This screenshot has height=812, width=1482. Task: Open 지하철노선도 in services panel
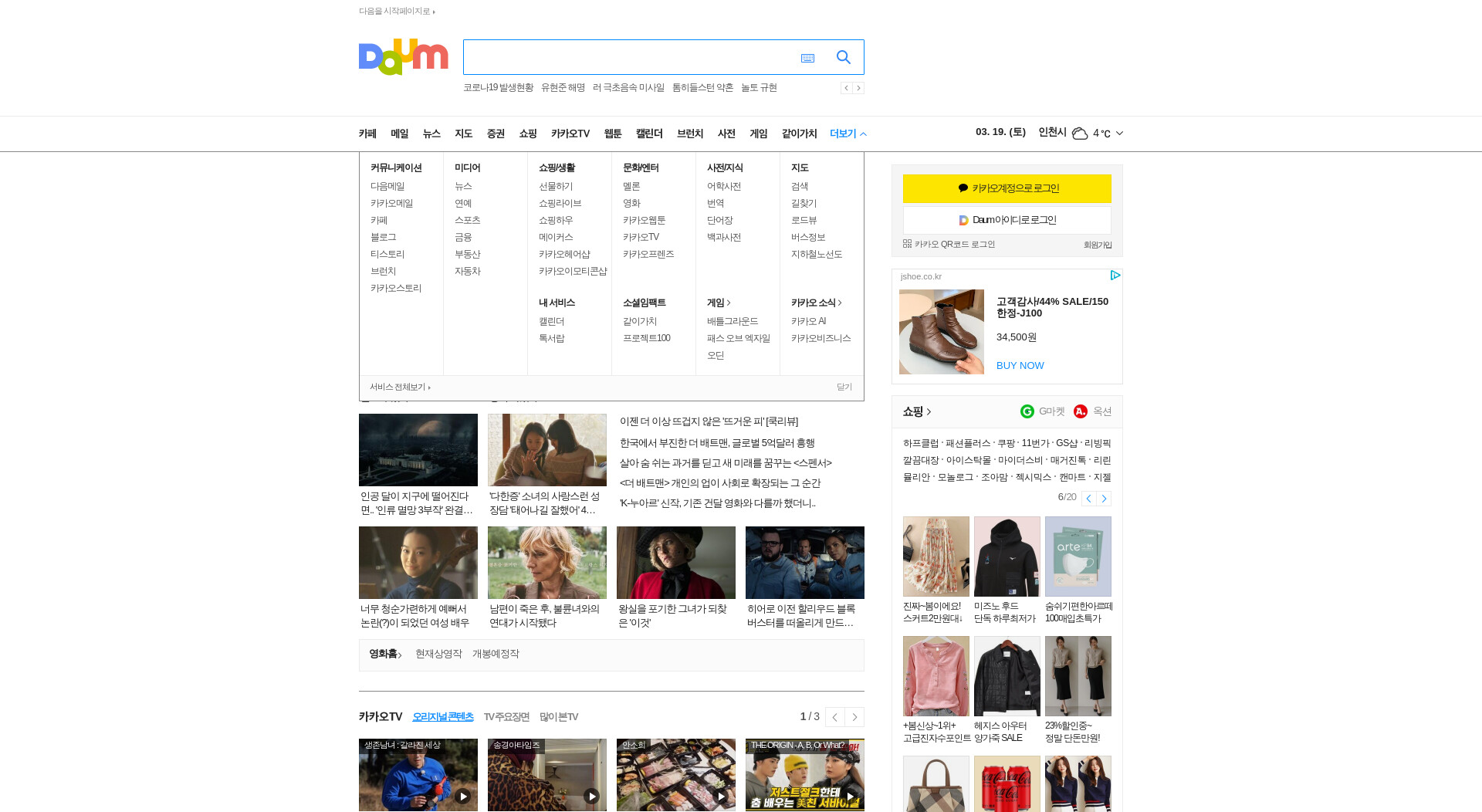point(817,254)
